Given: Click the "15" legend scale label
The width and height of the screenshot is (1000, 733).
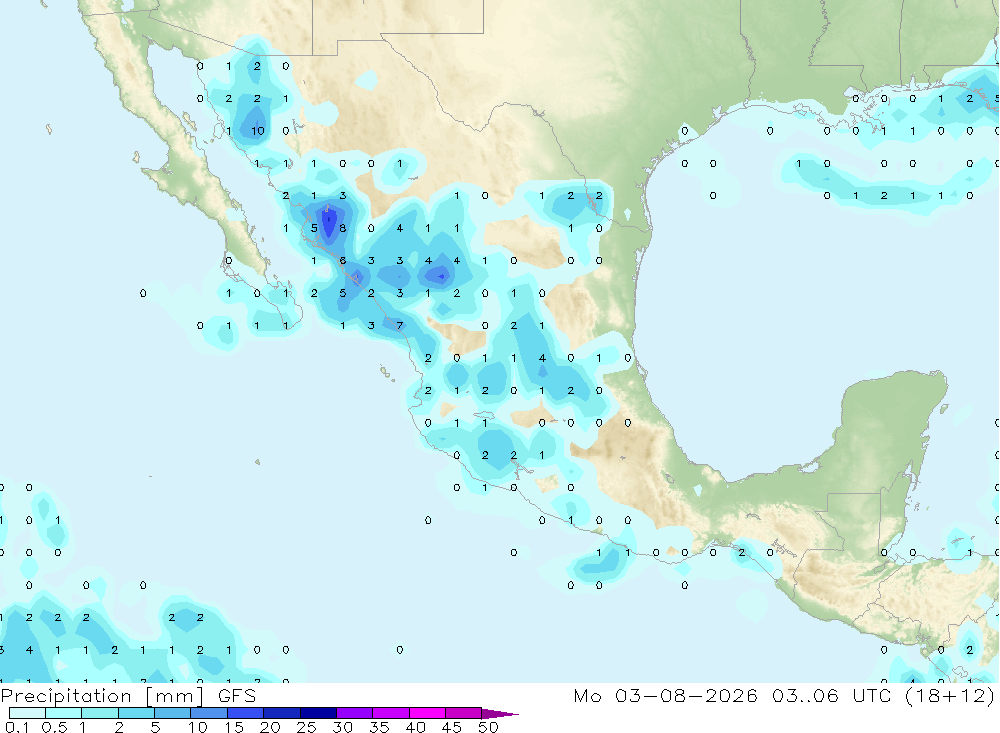Looking at the screenshot, I should pyautogui.click(x=233, y=727).
